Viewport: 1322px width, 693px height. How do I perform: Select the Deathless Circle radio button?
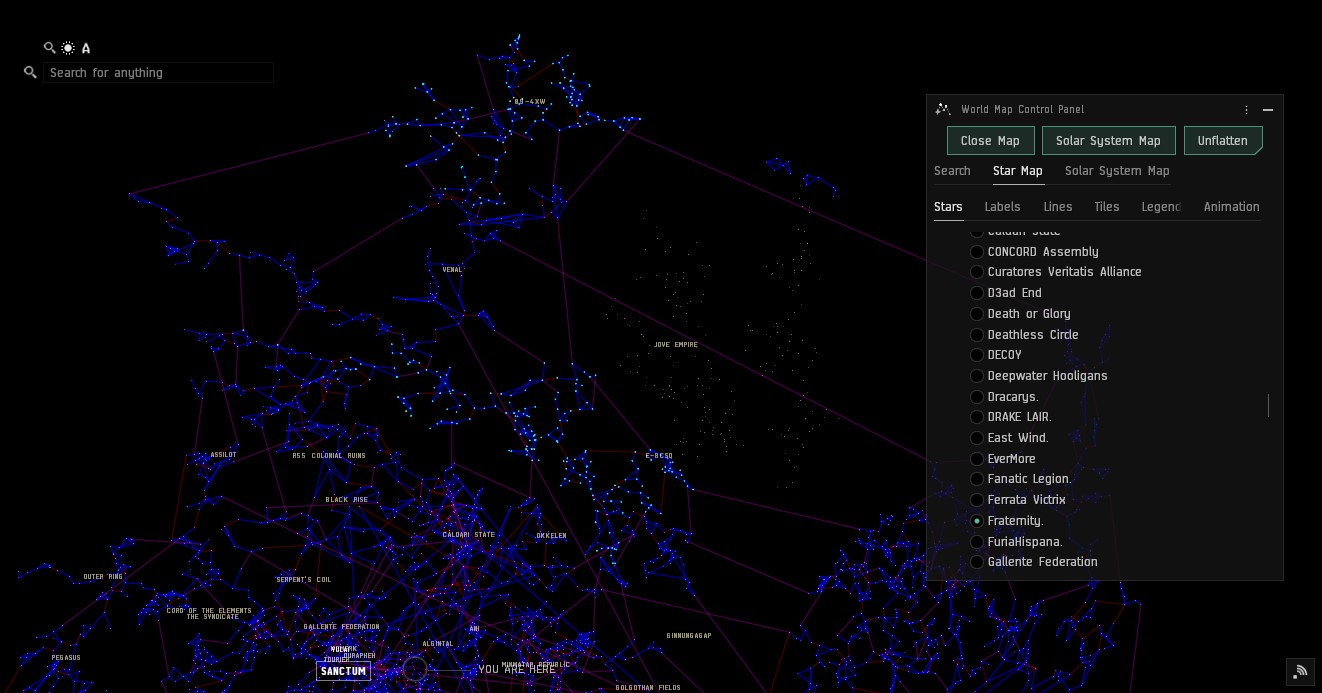click(977, 335)
